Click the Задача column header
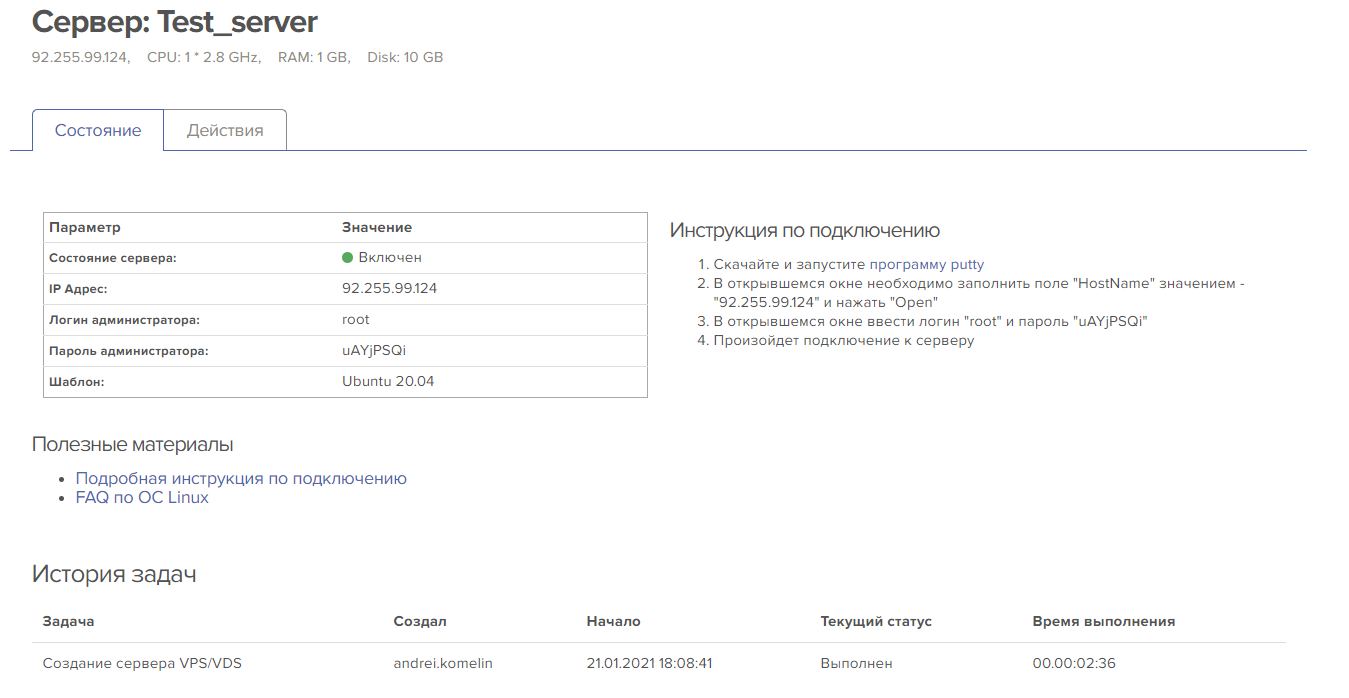Image resolution: width=1349 pixels, height=698 pixels. 68,621
